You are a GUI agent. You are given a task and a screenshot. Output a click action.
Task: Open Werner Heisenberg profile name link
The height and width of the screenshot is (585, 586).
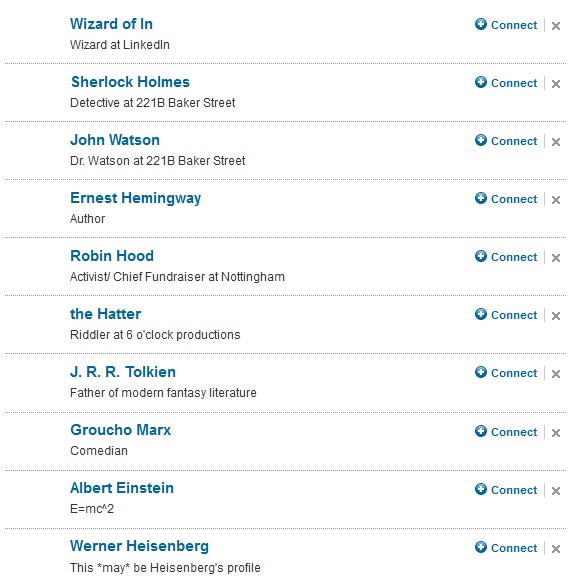click(x=139, y=546)
